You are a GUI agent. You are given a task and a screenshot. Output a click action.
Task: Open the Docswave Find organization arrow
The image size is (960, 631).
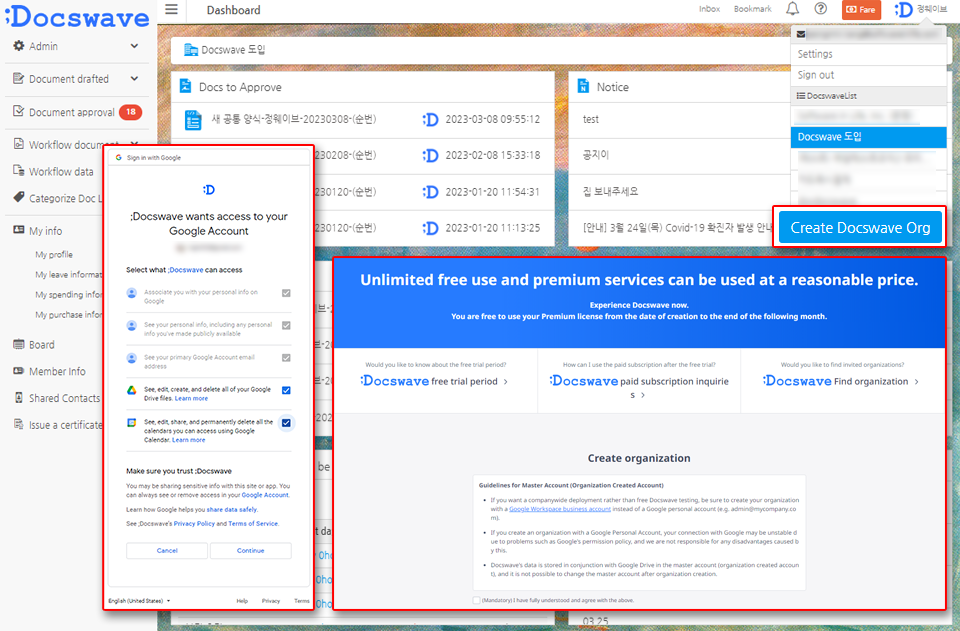(x=917, y=381)
